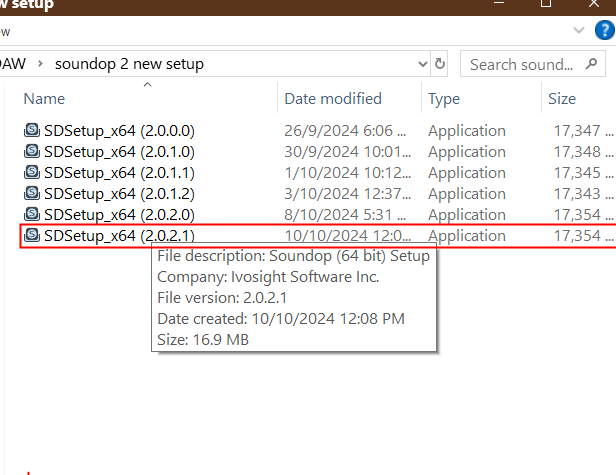Click the SDSetup_x64 (2.0.2.0) installer icon

point(32,215)
